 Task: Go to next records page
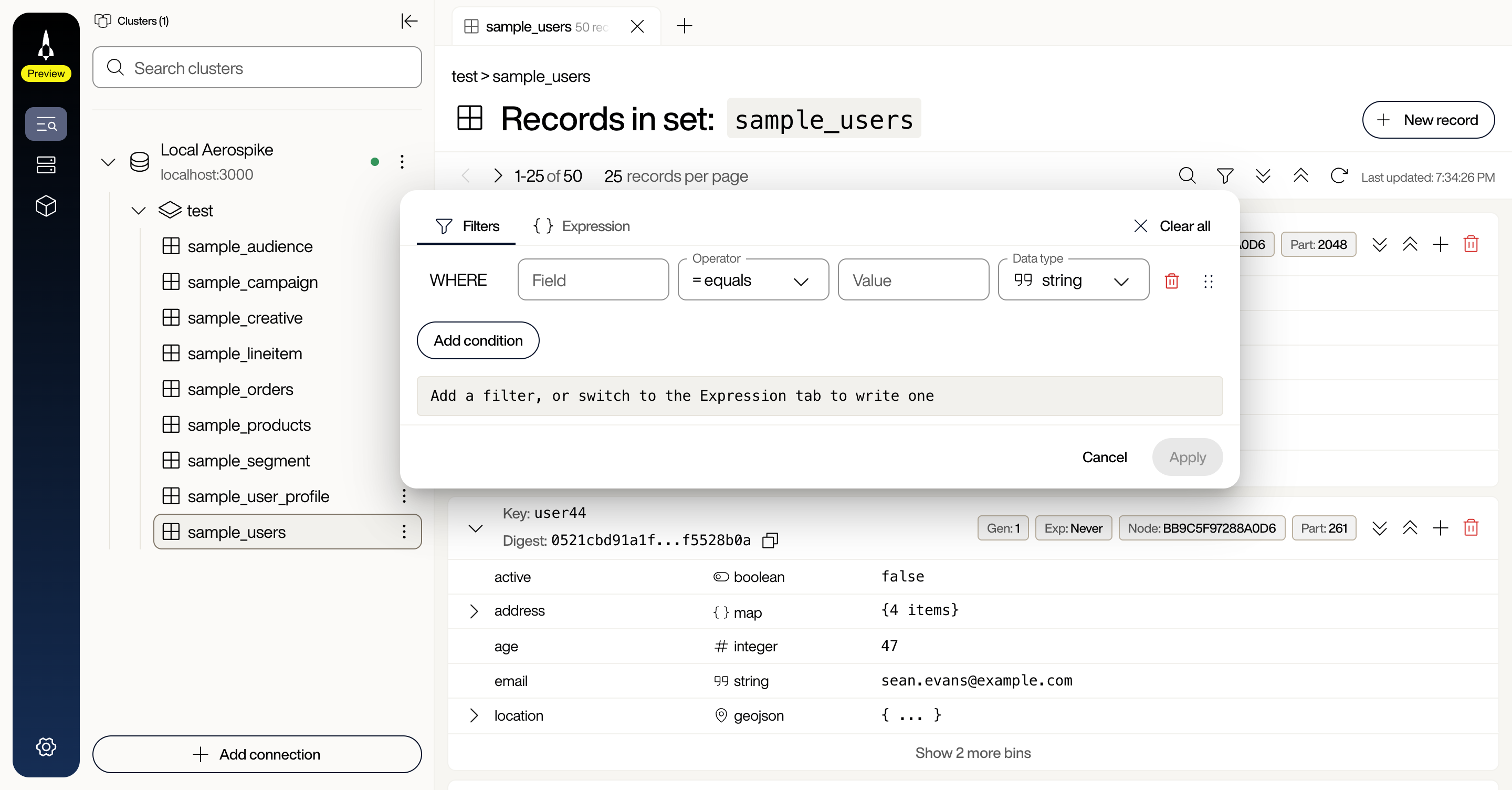coord(498,175)
